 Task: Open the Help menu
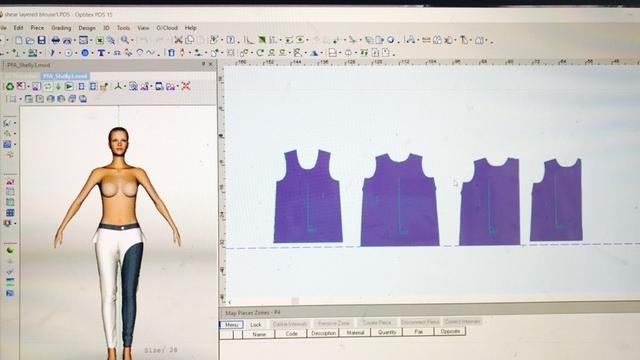(x=191, y=28)
